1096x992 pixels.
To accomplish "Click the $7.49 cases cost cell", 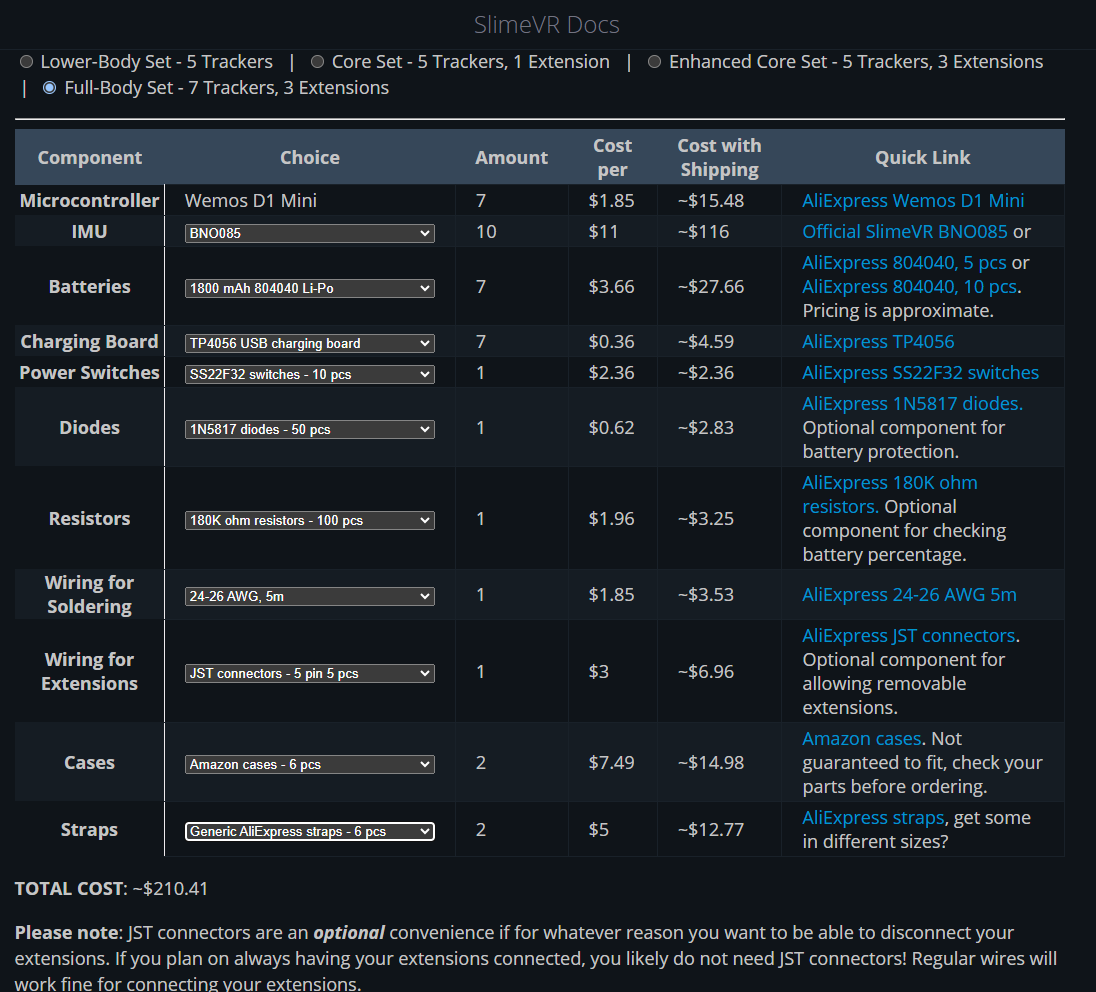I will pos(612,763).
